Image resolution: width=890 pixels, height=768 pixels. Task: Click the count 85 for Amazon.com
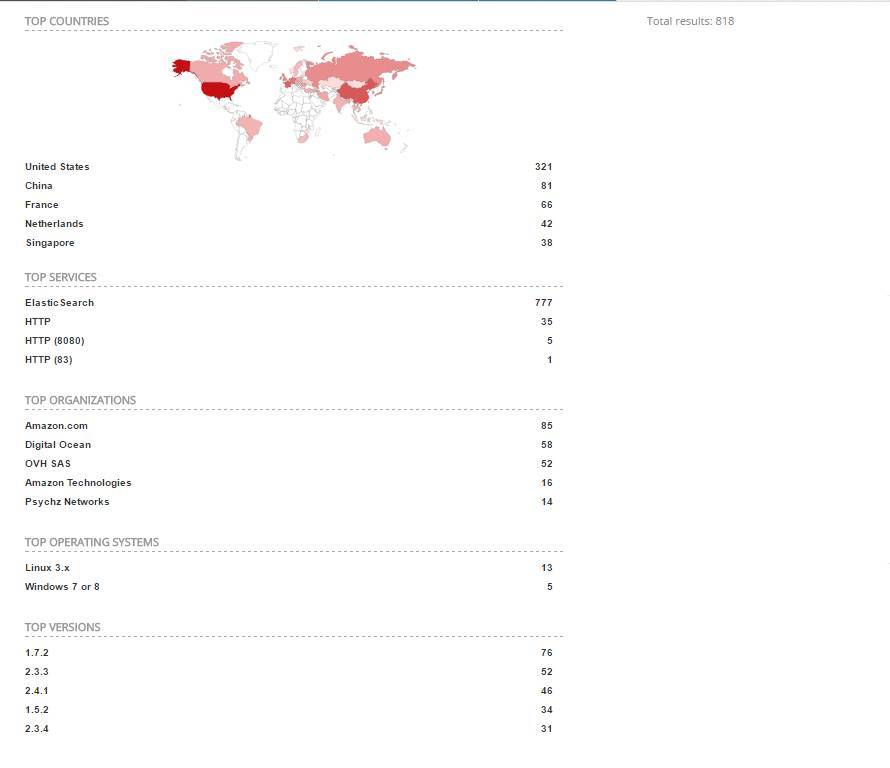(x=547, y=426)
